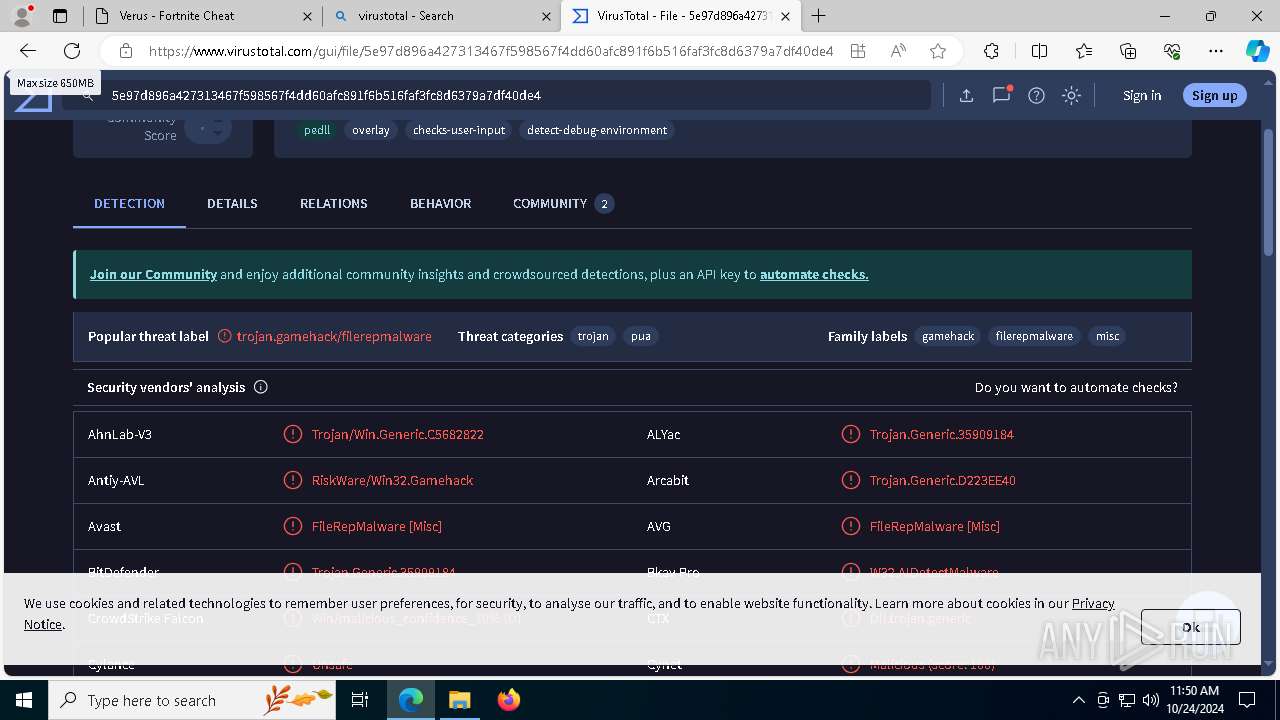Open the BEHAVIOR tab
Viewport: 1280px width, 720px height.
pyautogui.click(x=440, y=203)
